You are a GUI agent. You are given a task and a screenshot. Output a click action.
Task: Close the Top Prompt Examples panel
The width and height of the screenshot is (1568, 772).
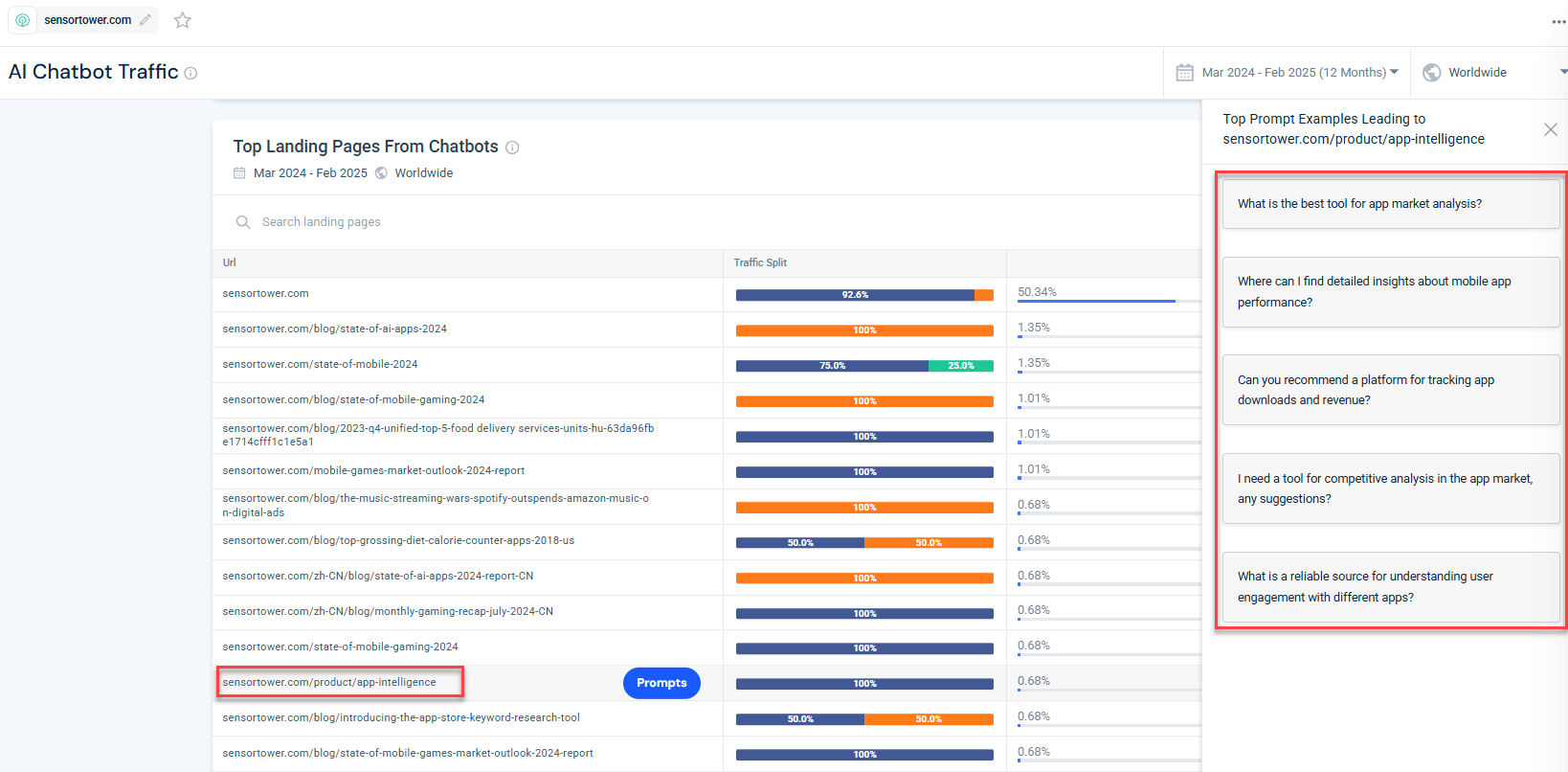point(1551,129)
